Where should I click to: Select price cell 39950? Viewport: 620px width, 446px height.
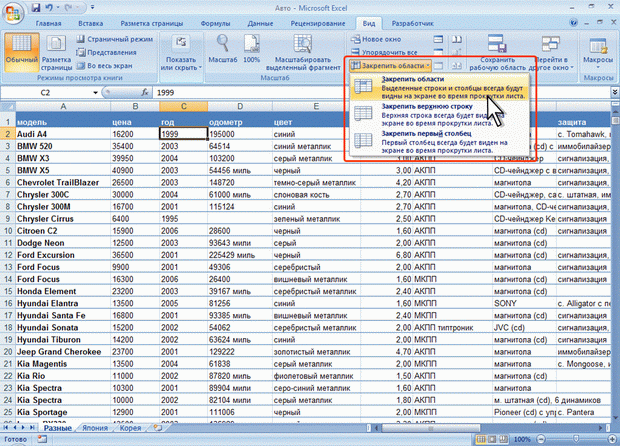point(135,159)
